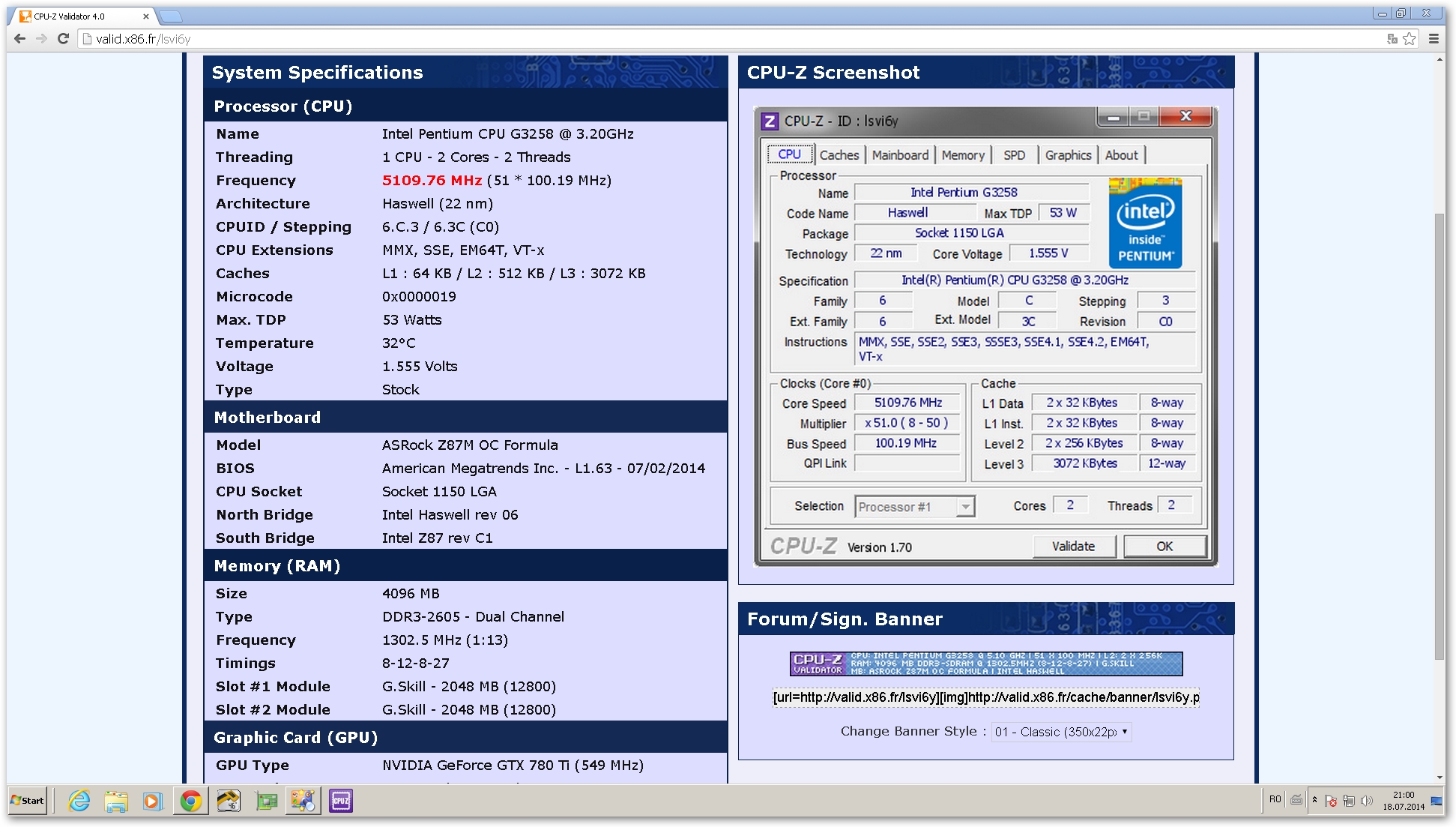
Task: Click the memory timings value 8-12-8-27
Action: click(x=416, y=664)
